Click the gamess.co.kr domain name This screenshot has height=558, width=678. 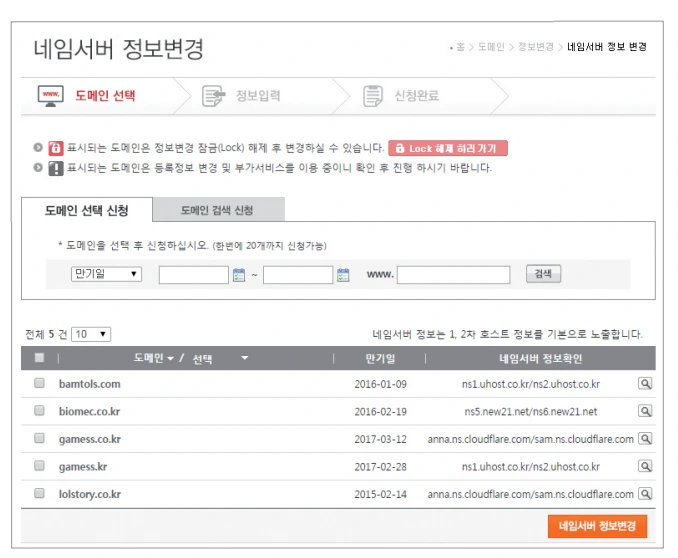90,439
